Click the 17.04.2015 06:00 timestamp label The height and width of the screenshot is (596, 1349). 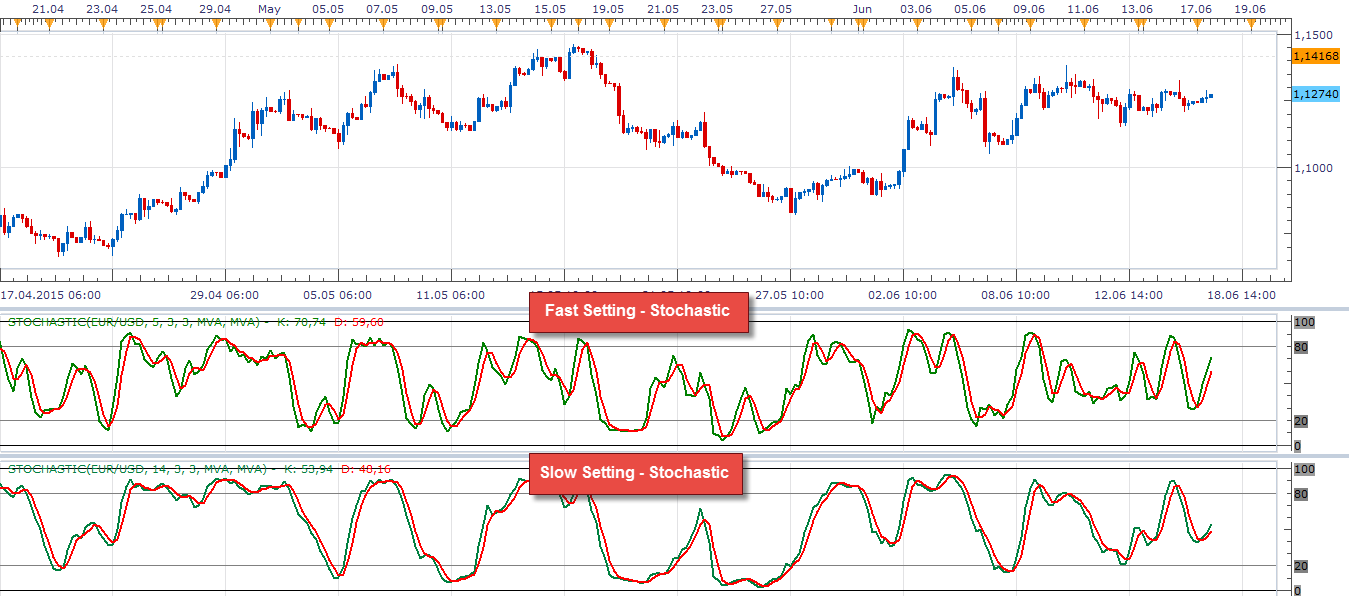(x=50, y=295)
